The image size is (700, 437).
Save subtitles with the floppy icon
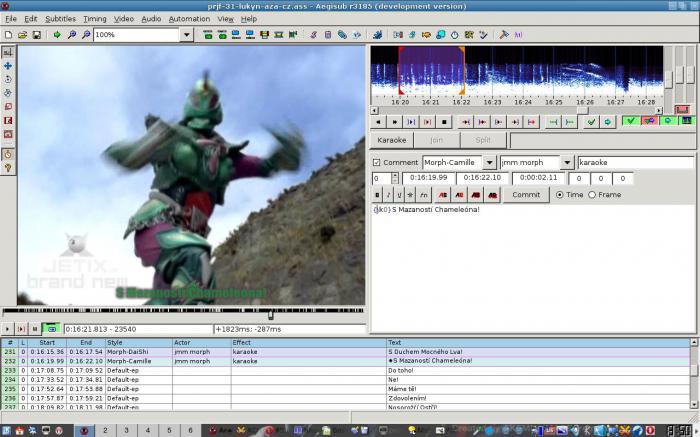(x=37, y=35)
